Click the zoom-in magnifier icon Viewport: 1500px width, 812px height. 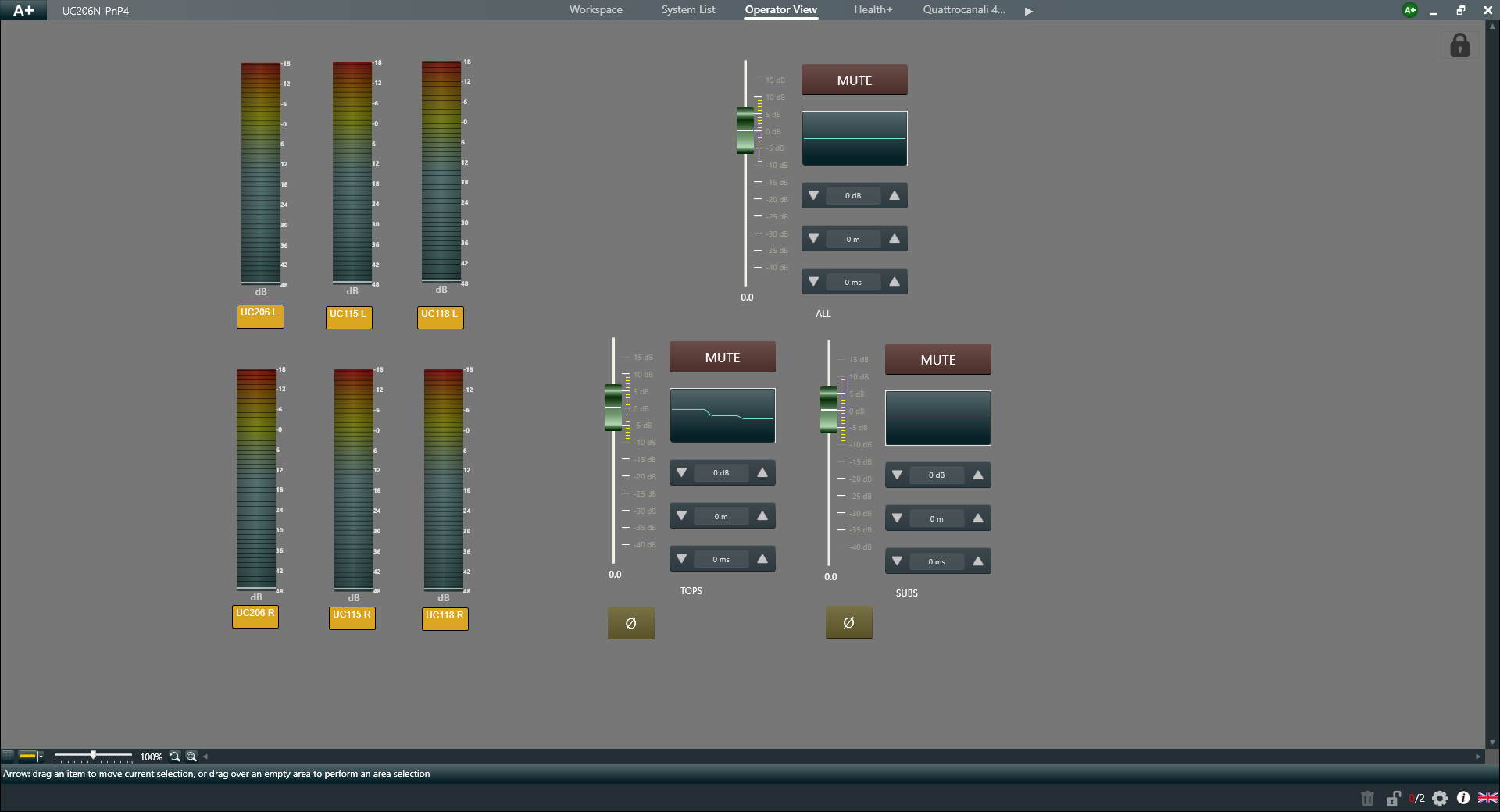pyautogui.click(x=191, y=757)
